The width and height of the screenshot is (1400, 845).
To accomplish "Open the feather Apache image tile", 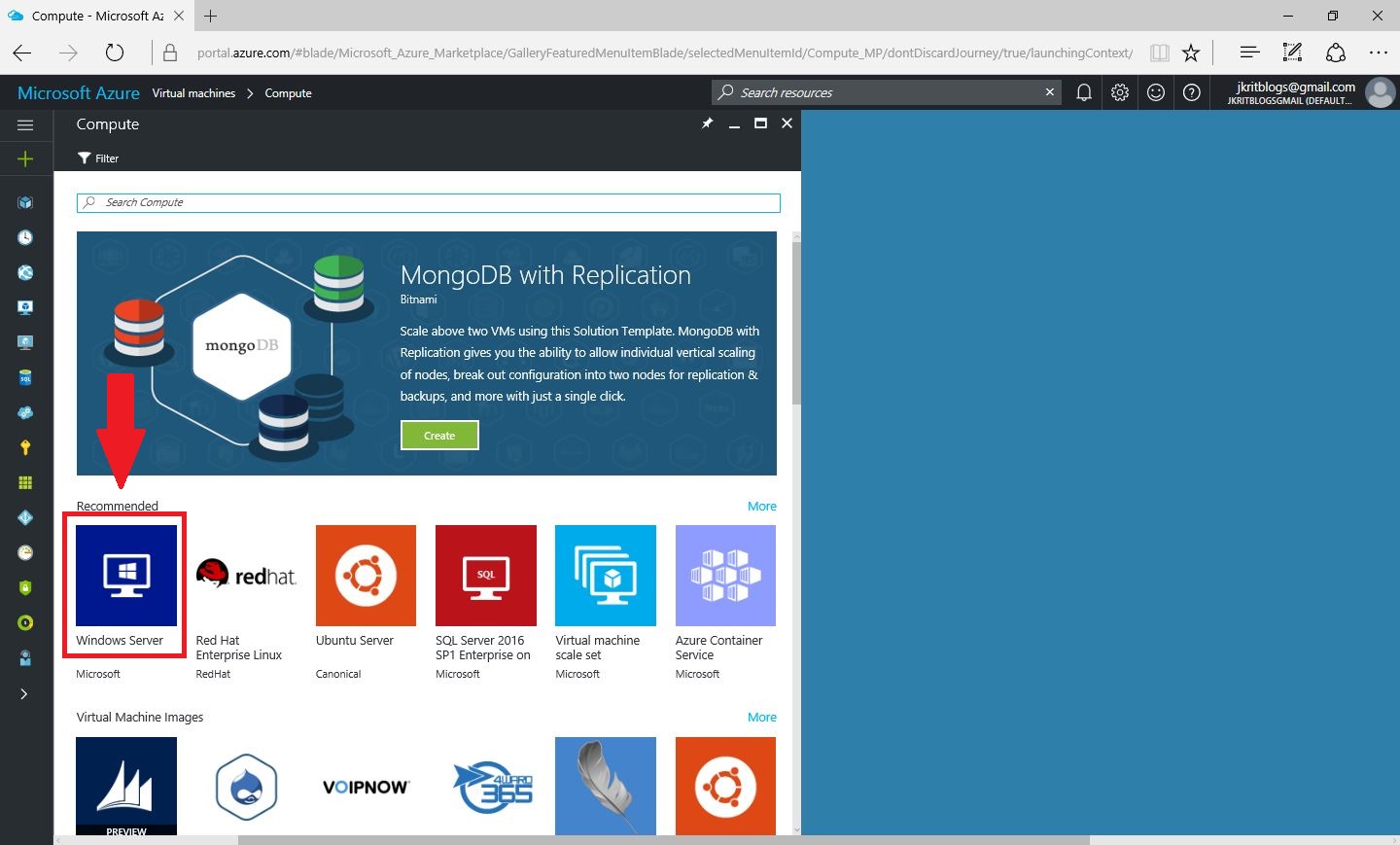I will 606,786.
